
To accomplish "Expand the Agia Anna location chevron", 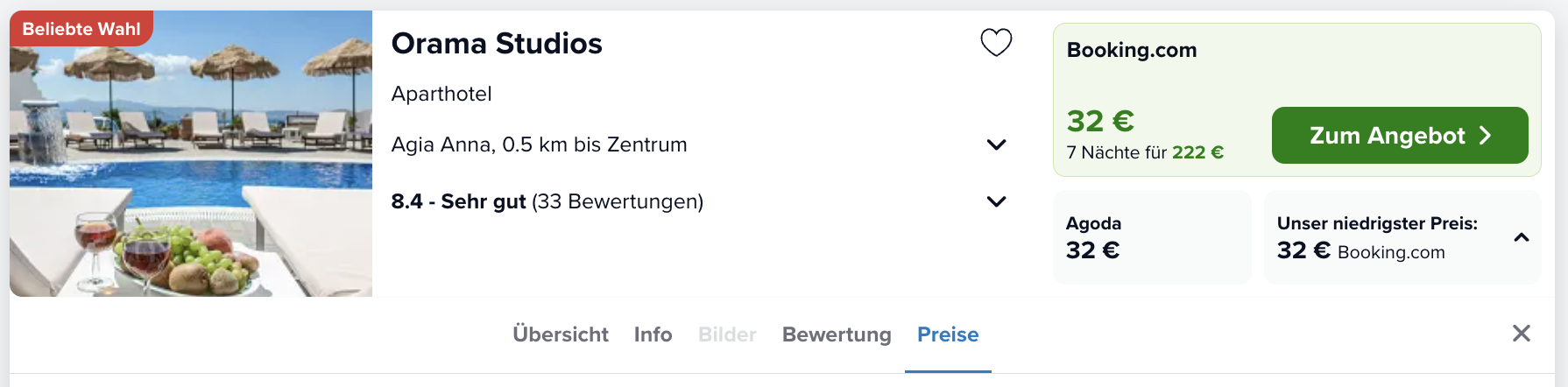I will [x=996, y=144].
